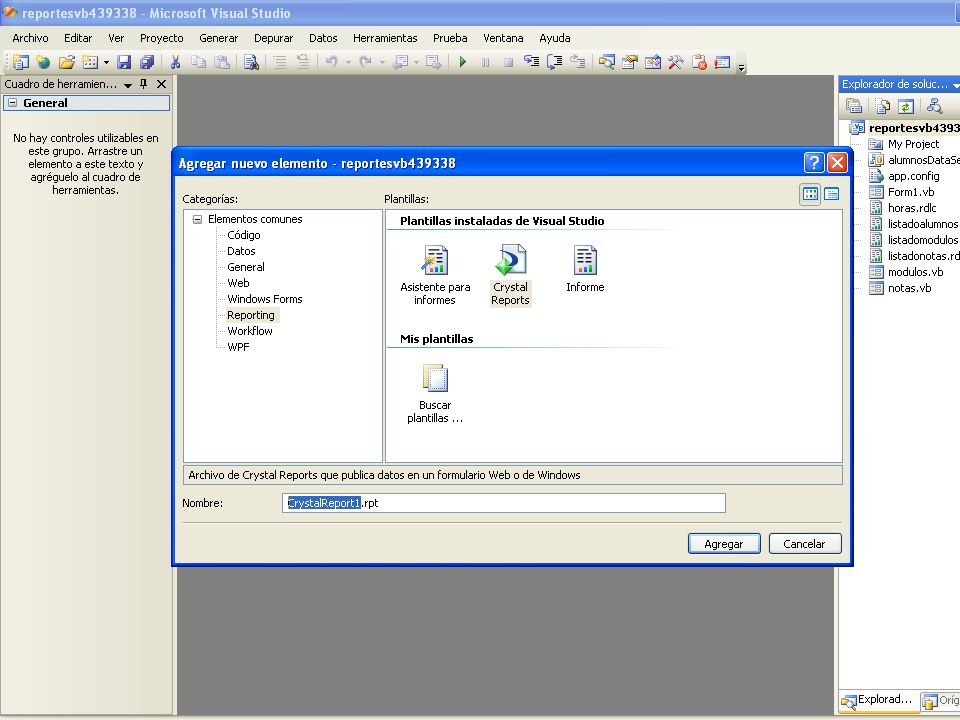Click the Navigate Backward toolbar icon
The image size is (960, 720).
point(400,62)
